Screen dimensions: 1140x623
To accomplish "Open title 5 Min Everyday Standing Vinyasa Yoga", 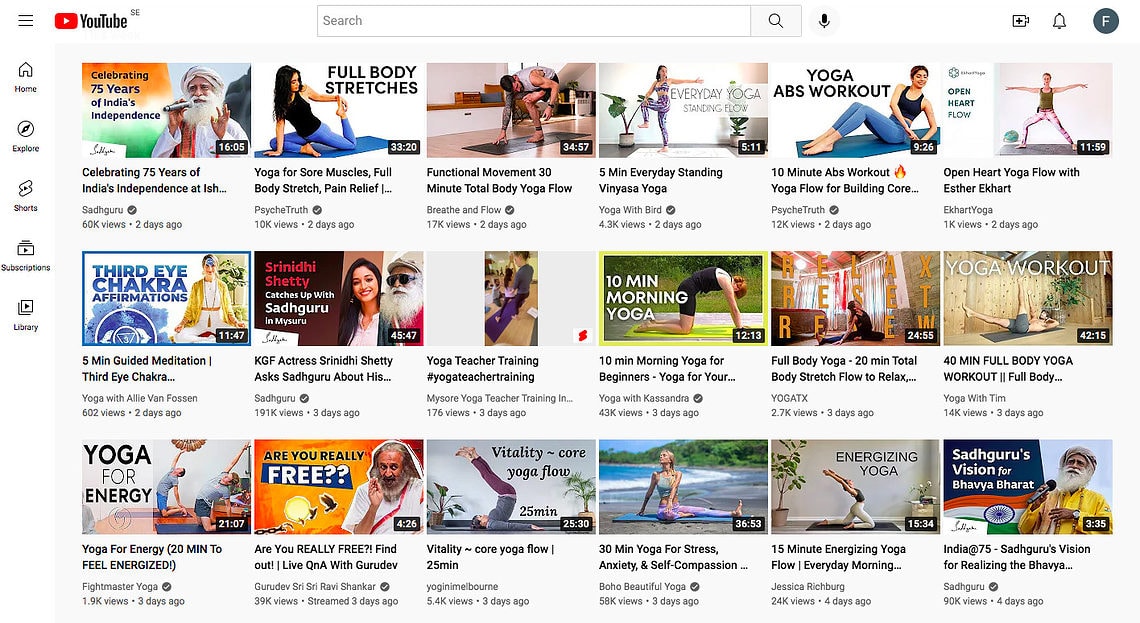I will tap(661, 180).
